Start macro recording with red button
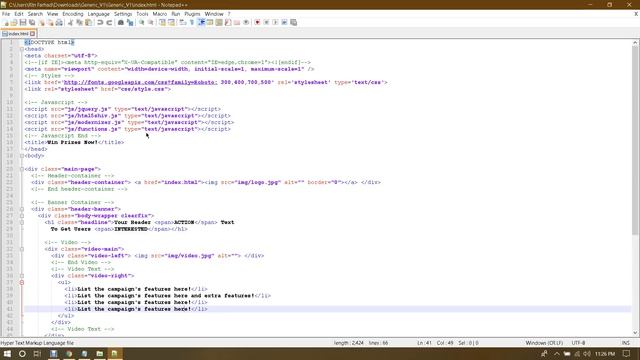This screenshot has height=360, width=640. pyautogui.click(x=257, y=22)
